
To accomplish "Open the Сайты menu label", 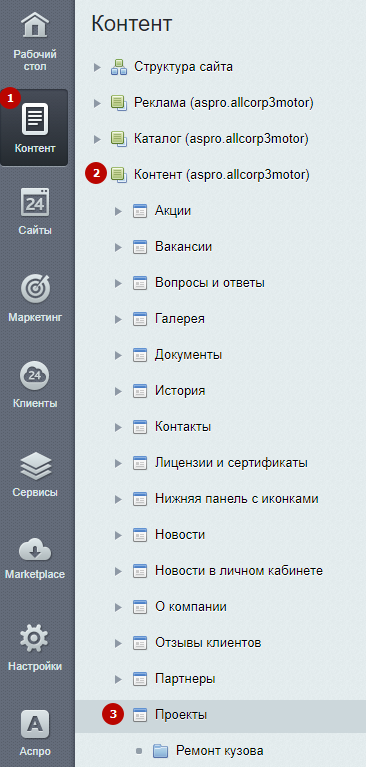I will pyautogui.click(x=35, y=230).
